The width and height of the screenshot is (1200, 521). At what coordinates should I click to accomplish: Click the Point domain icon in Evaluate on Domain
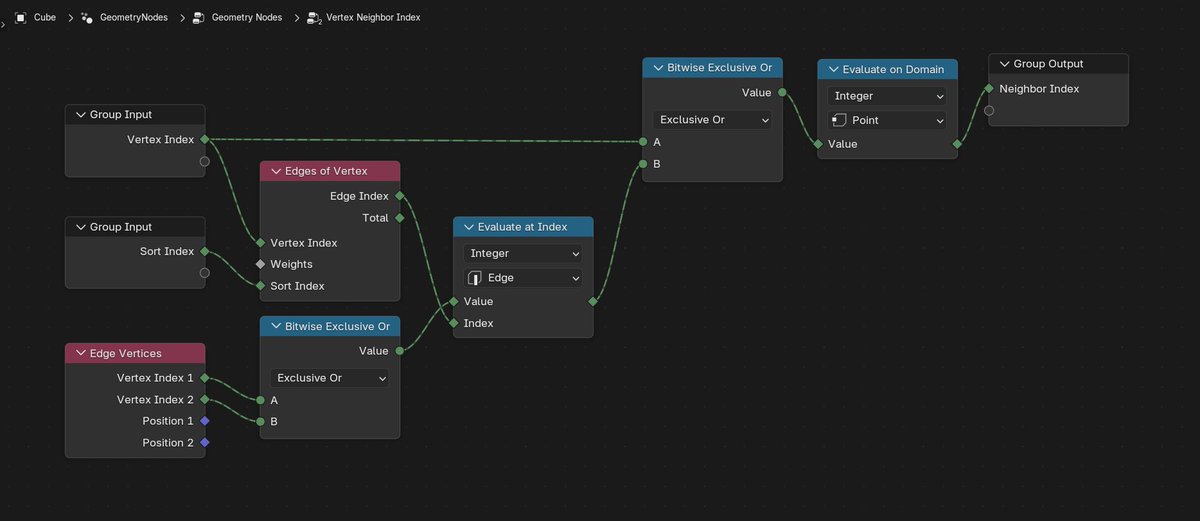coord(839,120)
